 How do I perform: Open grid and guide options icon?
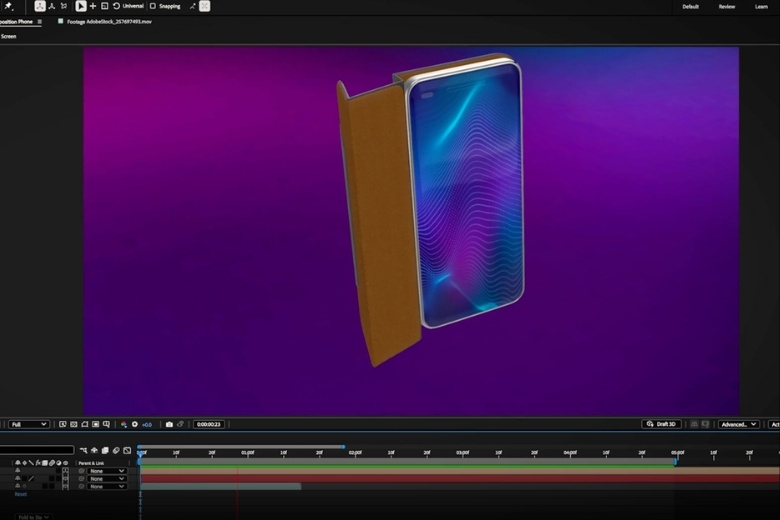click(x=106, y=424)
